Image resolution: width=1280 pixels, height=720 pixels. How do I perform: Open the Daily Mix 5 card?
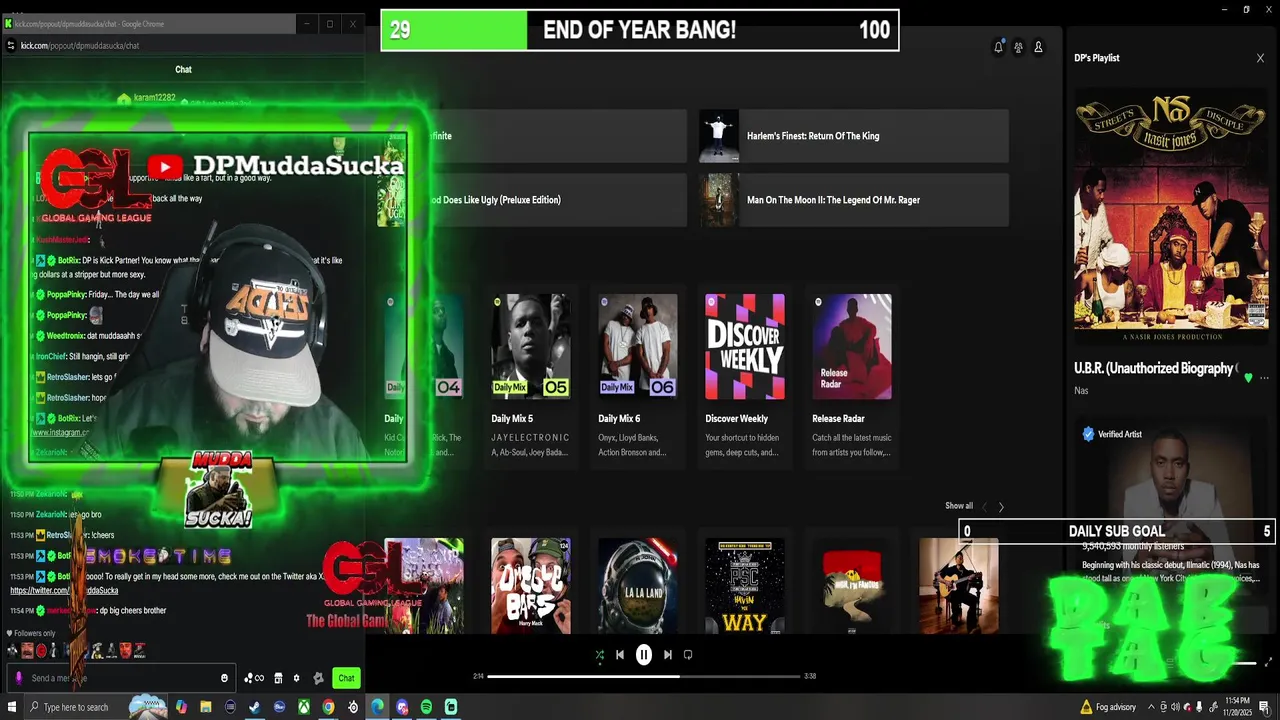(x=531, y=375)
